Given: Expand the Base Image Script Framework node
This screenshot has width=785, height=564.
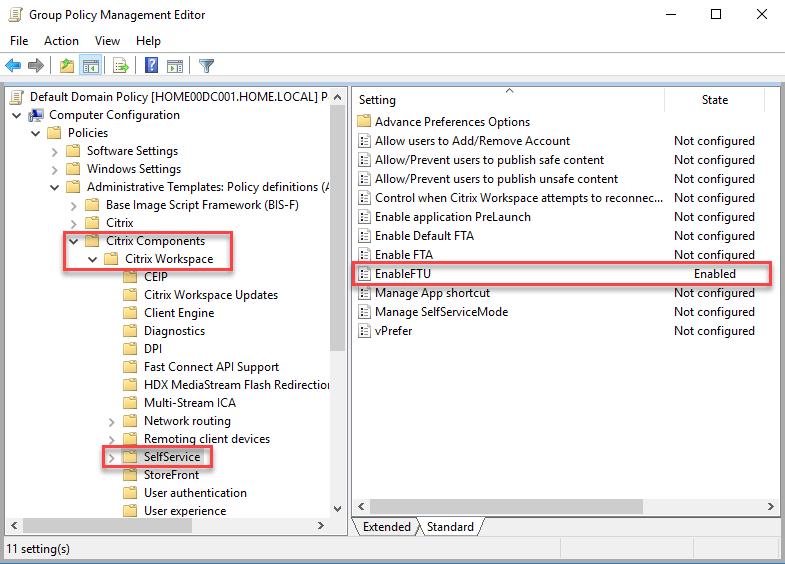Looking at the screenshot, I should [x=74, y=206].
